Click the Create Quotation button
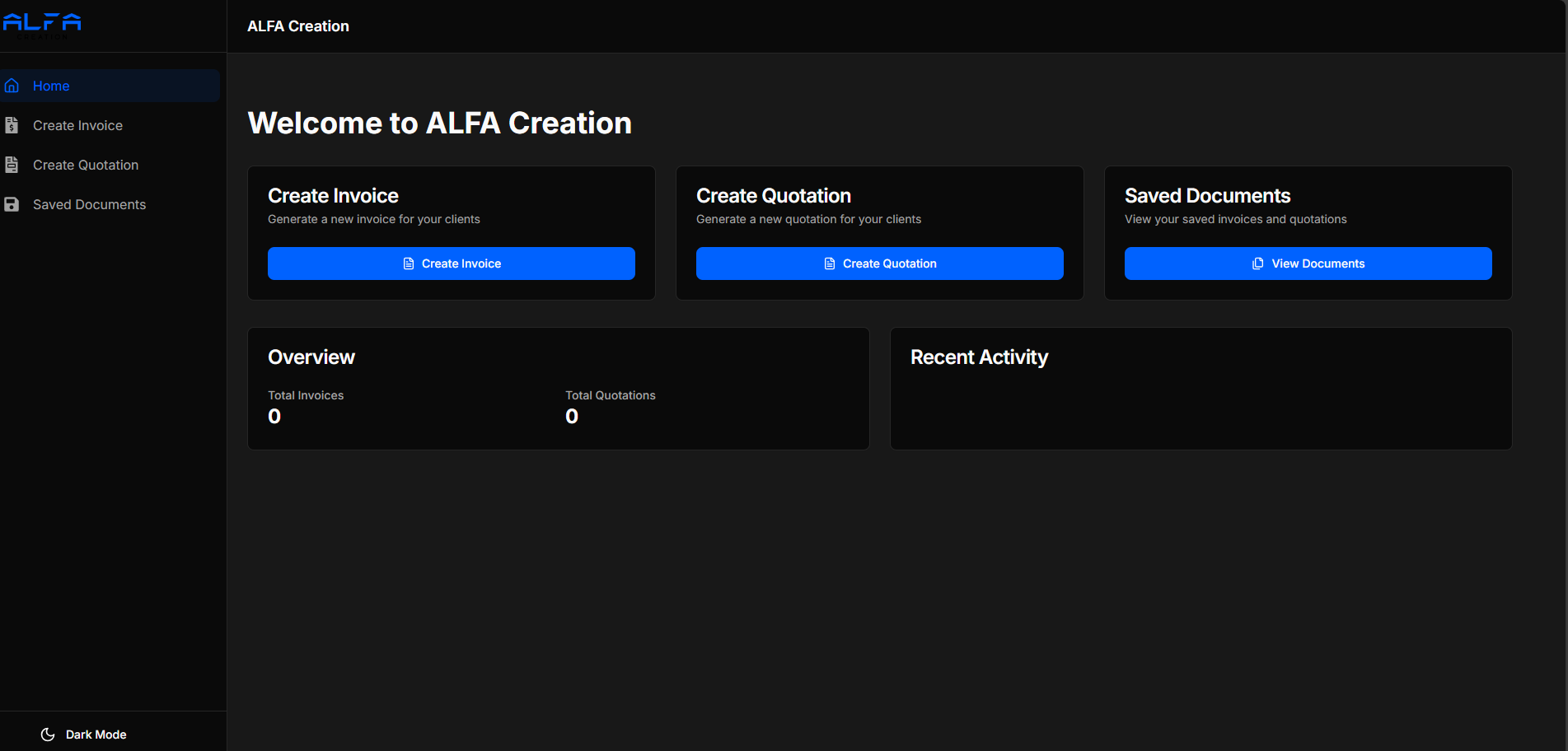The width and height of the screenshot is (1568, 751). (879, 263)
